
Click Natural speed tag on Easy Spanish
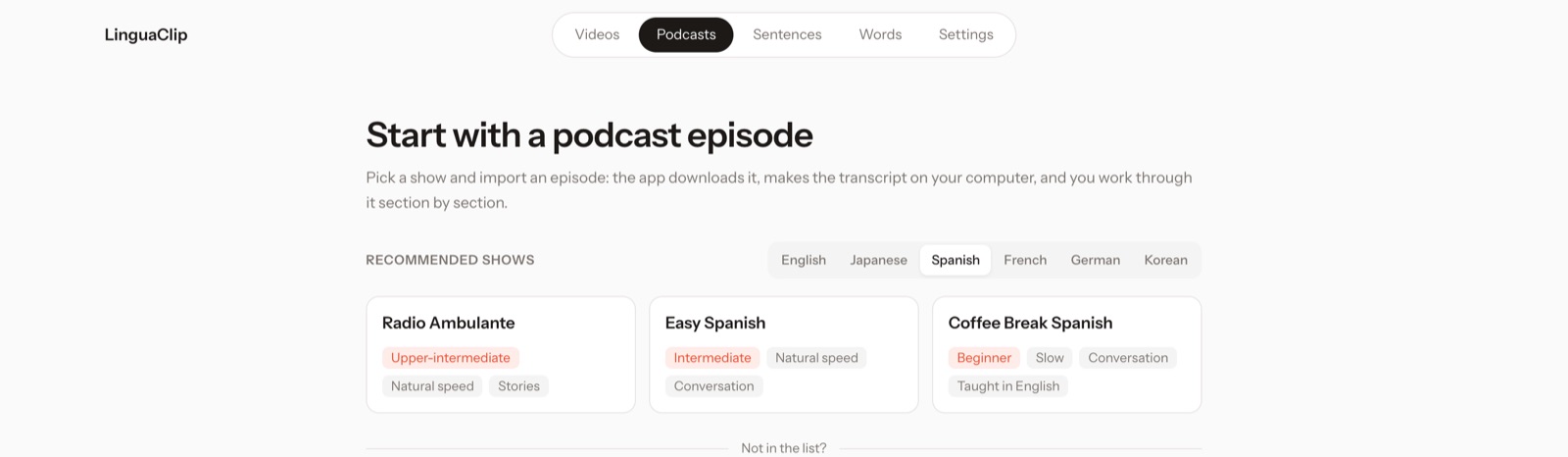pos(816,358)
